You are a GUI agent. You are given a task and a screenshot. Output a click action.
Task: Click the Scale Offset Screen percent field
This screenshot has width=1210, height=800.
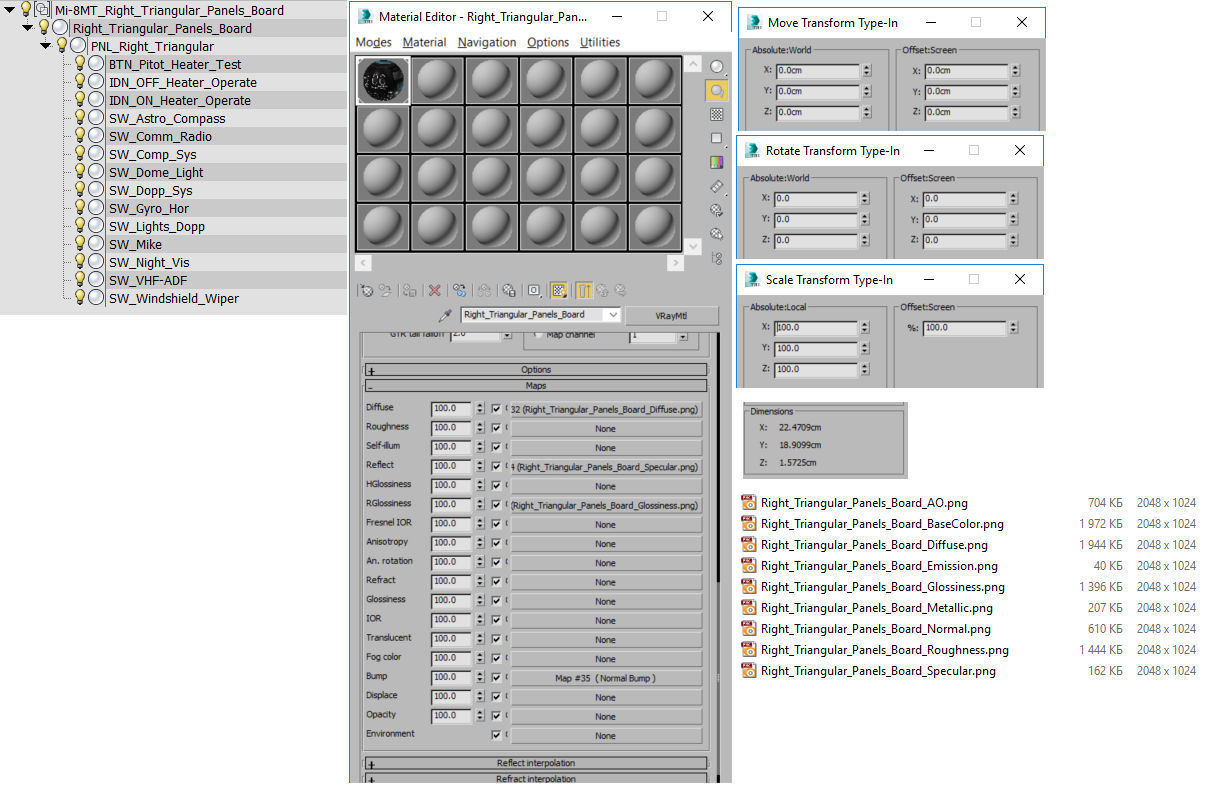(965, 327)
